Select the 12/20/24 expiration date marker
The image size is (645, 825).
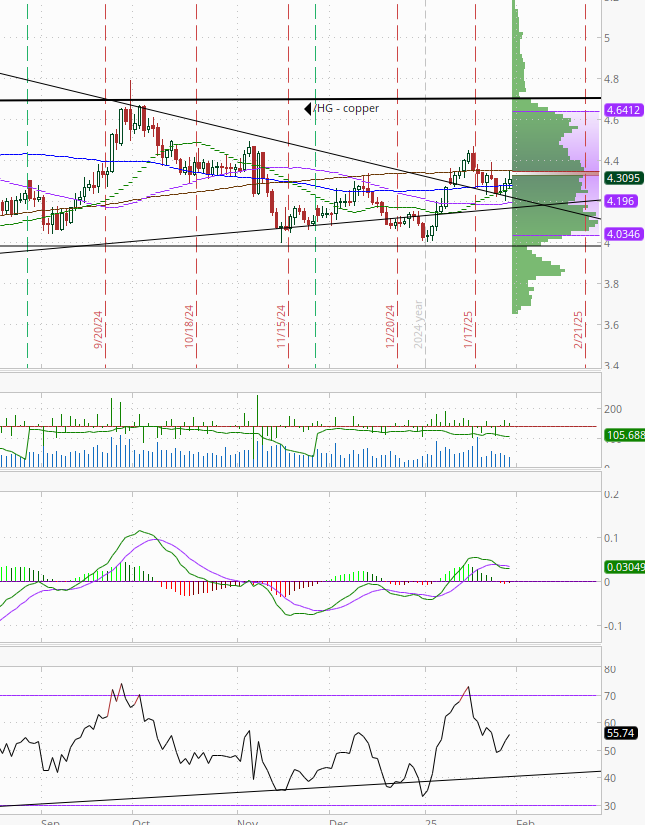point(390,326)
